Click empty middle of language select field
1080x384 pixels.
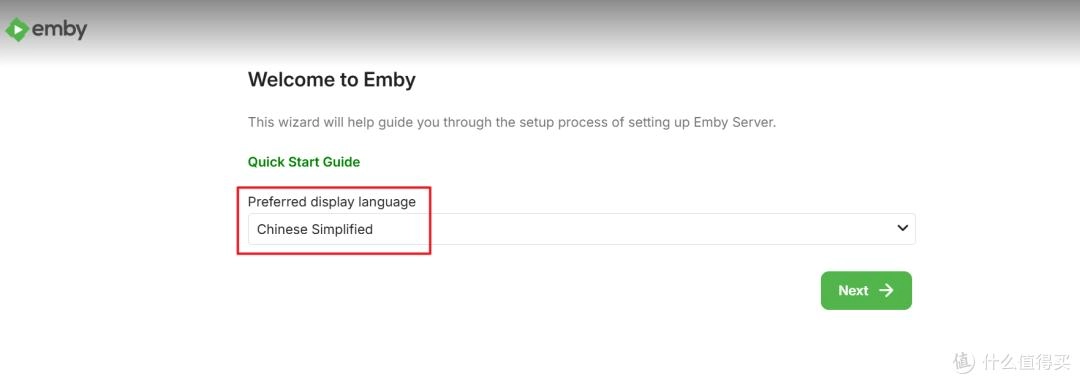tap(620, 229)
